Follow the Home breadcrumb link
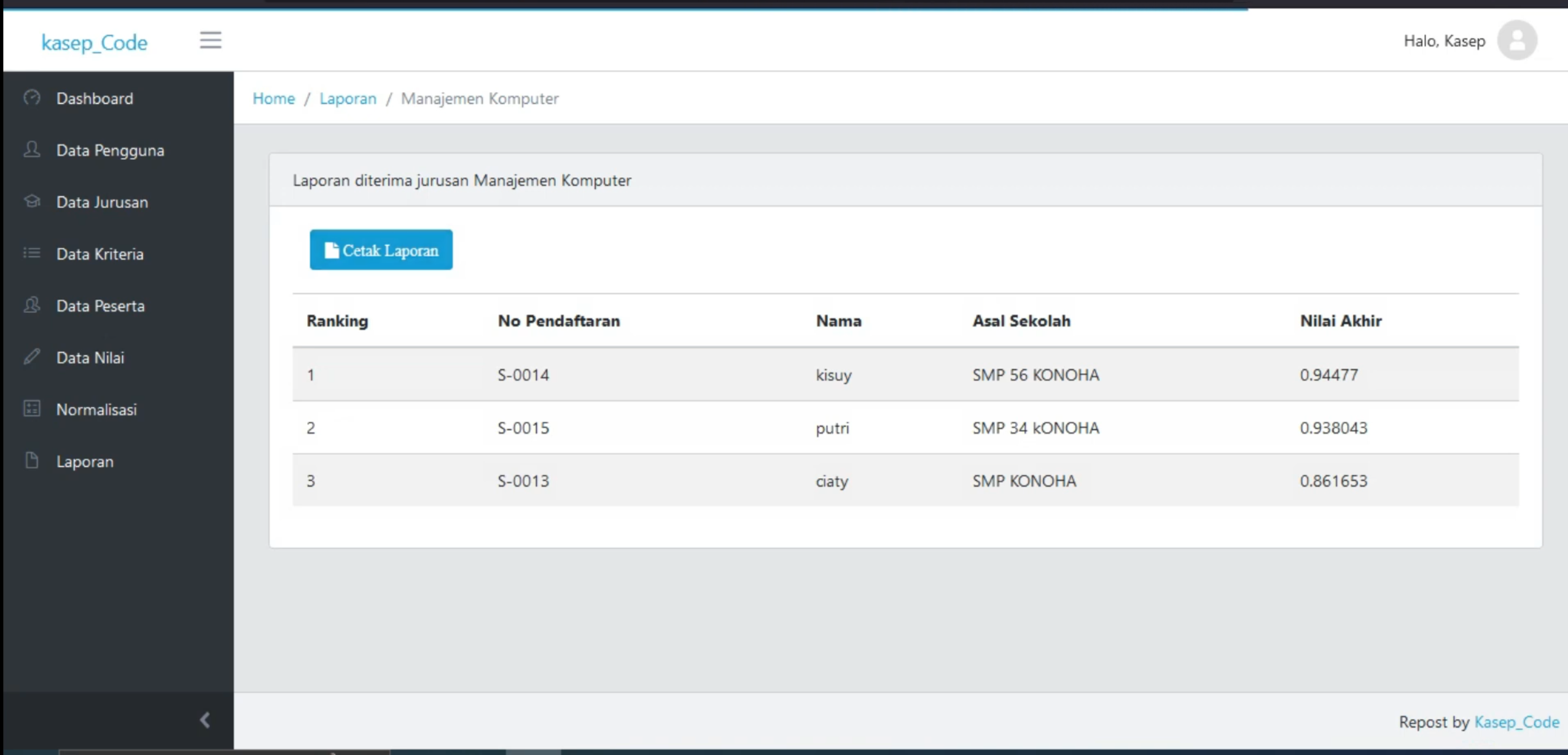The width and height of the screenshot is (1568, 755). 274,98
